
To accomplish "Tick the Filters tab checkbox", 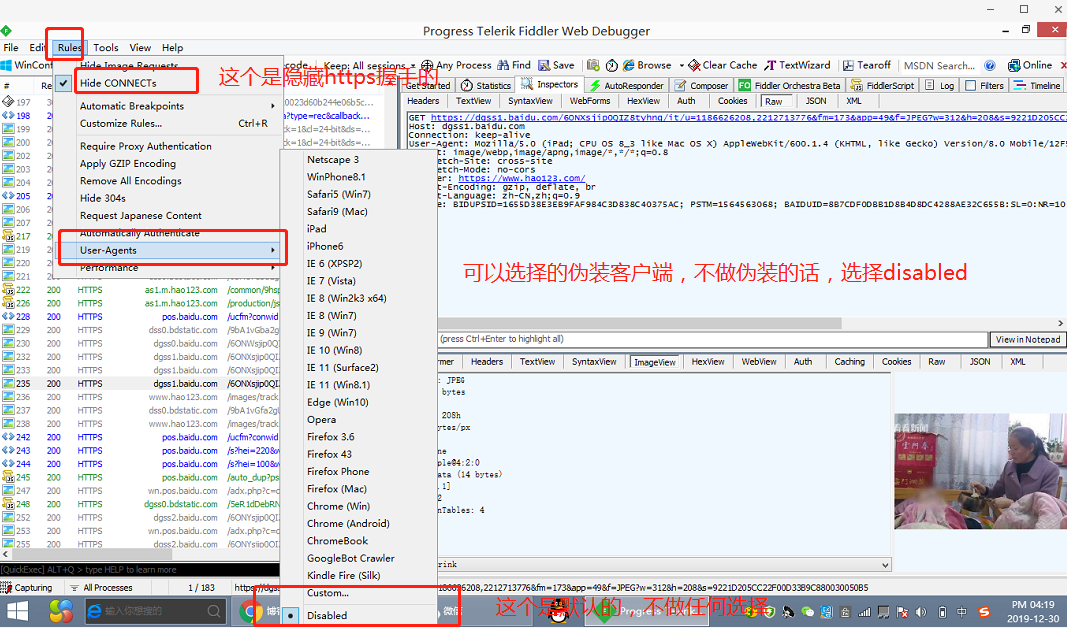I will [971, 86].
